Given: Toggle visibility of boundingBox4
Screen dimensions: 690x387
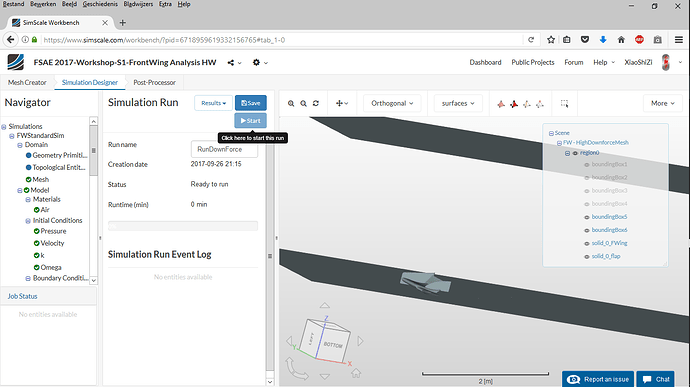Looking at the screenshot, I should tap(587, 204).
